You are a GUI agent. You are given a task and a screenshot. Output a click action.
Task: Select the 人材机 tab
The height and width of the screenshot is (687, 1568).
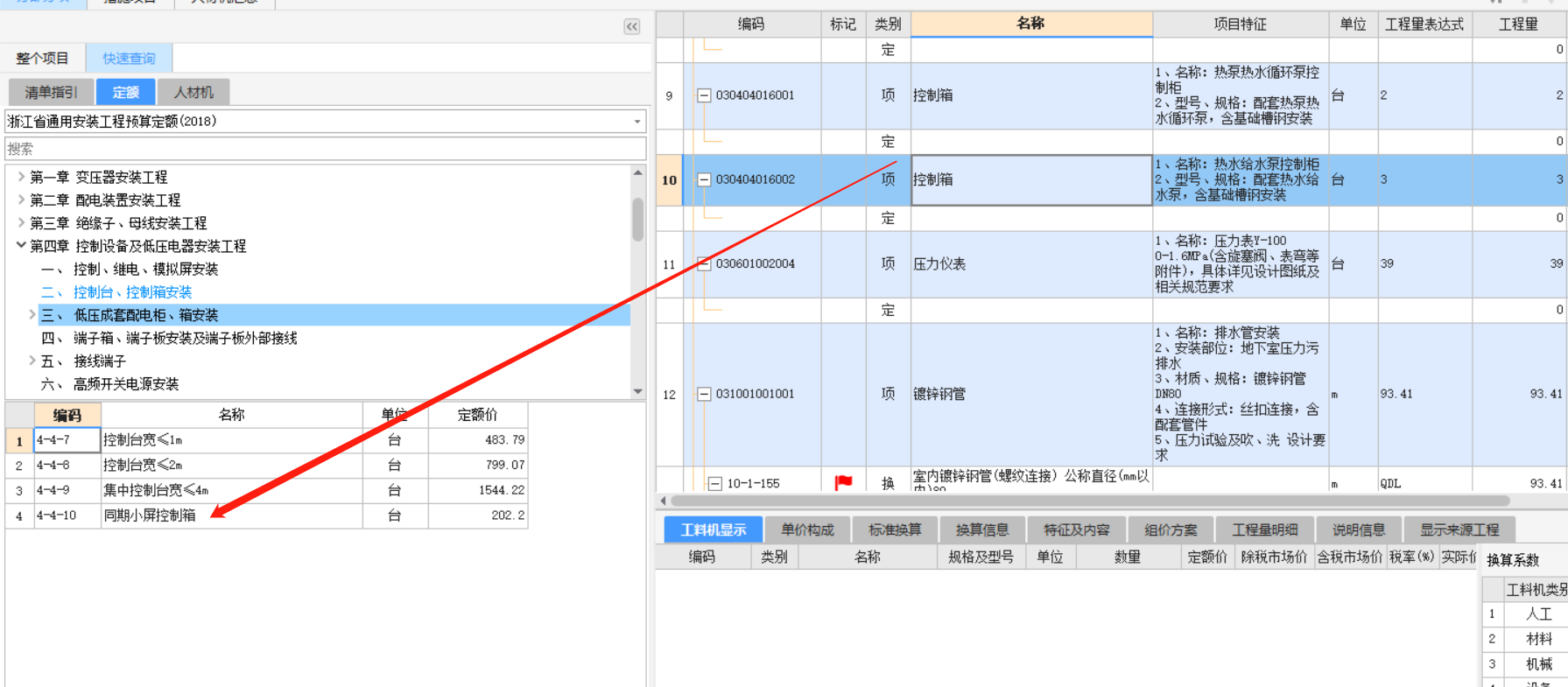tap(193, 92)
